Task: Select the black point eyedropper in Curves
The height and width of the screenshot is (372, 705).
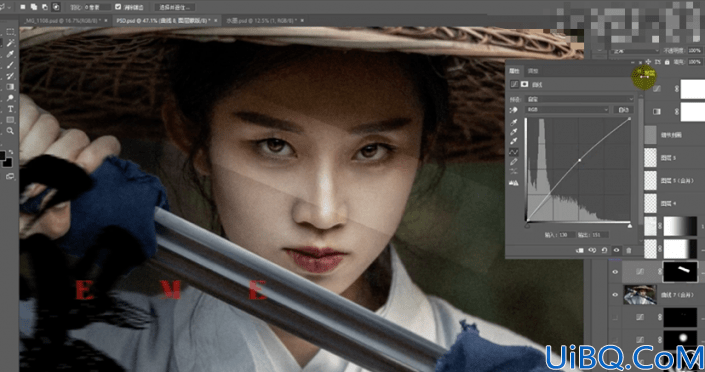Action: [x=513, y=122]
